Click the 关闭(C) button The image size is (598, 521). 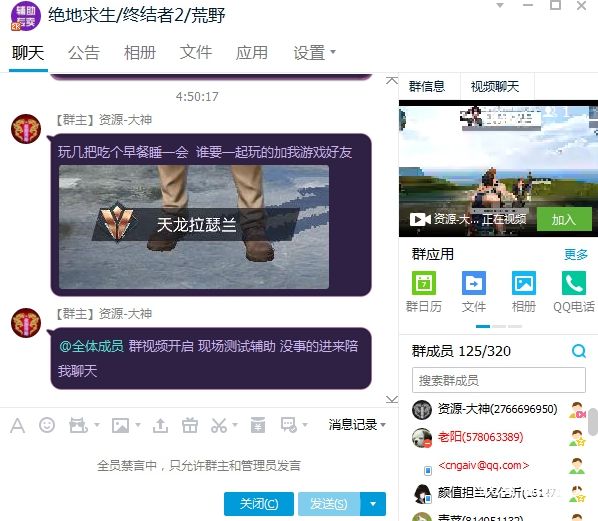pos(259,504)
